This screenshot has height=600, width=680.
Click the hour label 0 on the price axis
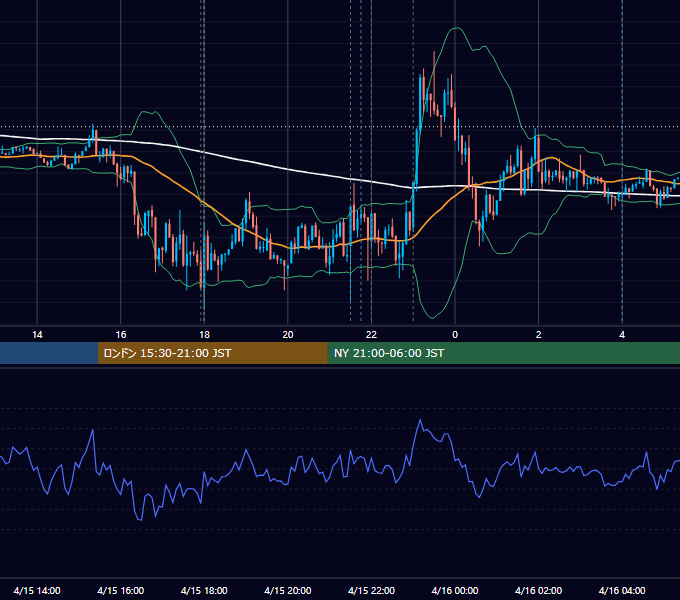[x=455, y=335]
